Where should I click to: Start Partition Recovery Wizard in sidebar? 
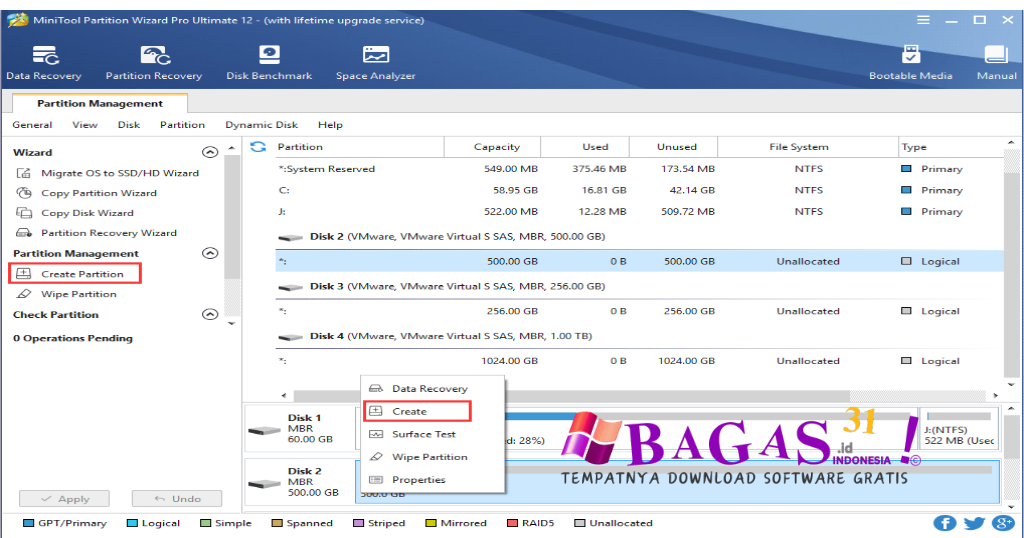97,233
